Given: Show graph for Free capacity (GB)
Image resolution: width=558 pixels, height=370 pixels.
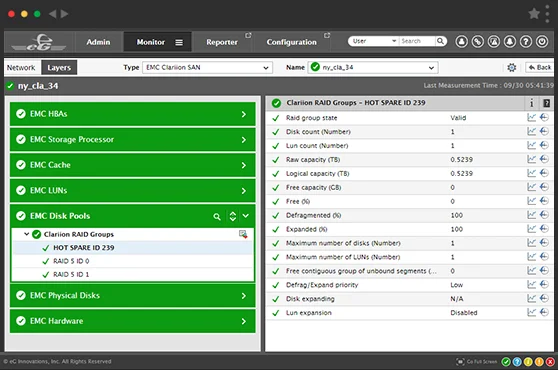Looking at the screenshot, I should point(531,187).
